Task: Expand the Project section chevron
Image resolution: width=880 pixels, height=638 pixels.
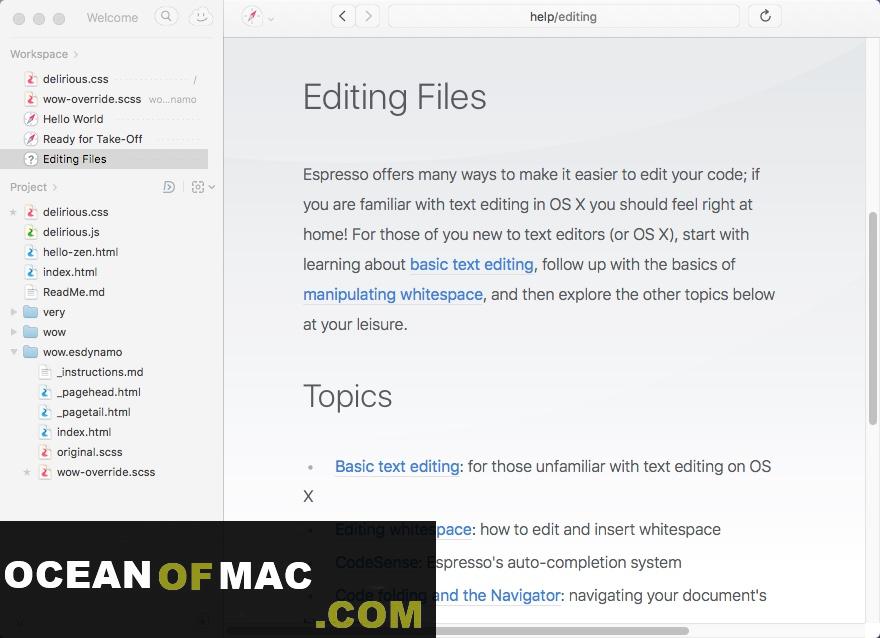Action: pos(54,187)
